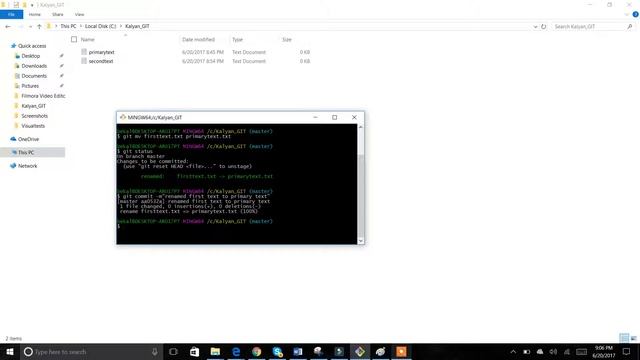Open the Home ribbon tab
Viewport: 640px width, 360px height.
click(35, 14)
